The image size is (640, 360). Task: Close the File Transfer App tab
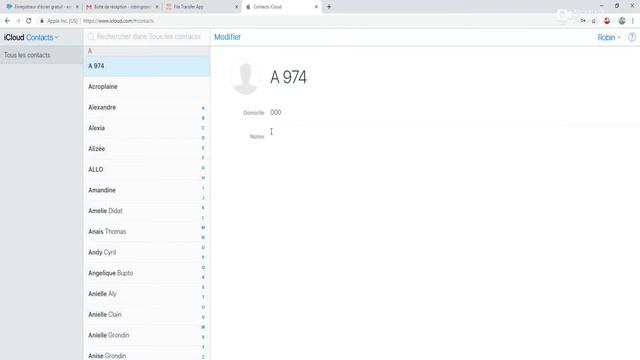click(236, 7)
